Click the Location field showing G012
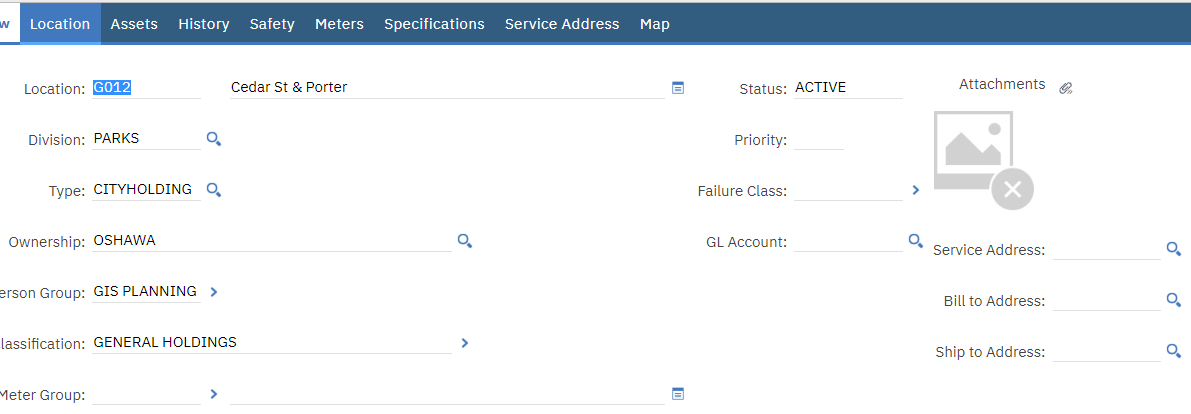The width and height of the screenshot is (1191, 414). (x=146, y=88)
